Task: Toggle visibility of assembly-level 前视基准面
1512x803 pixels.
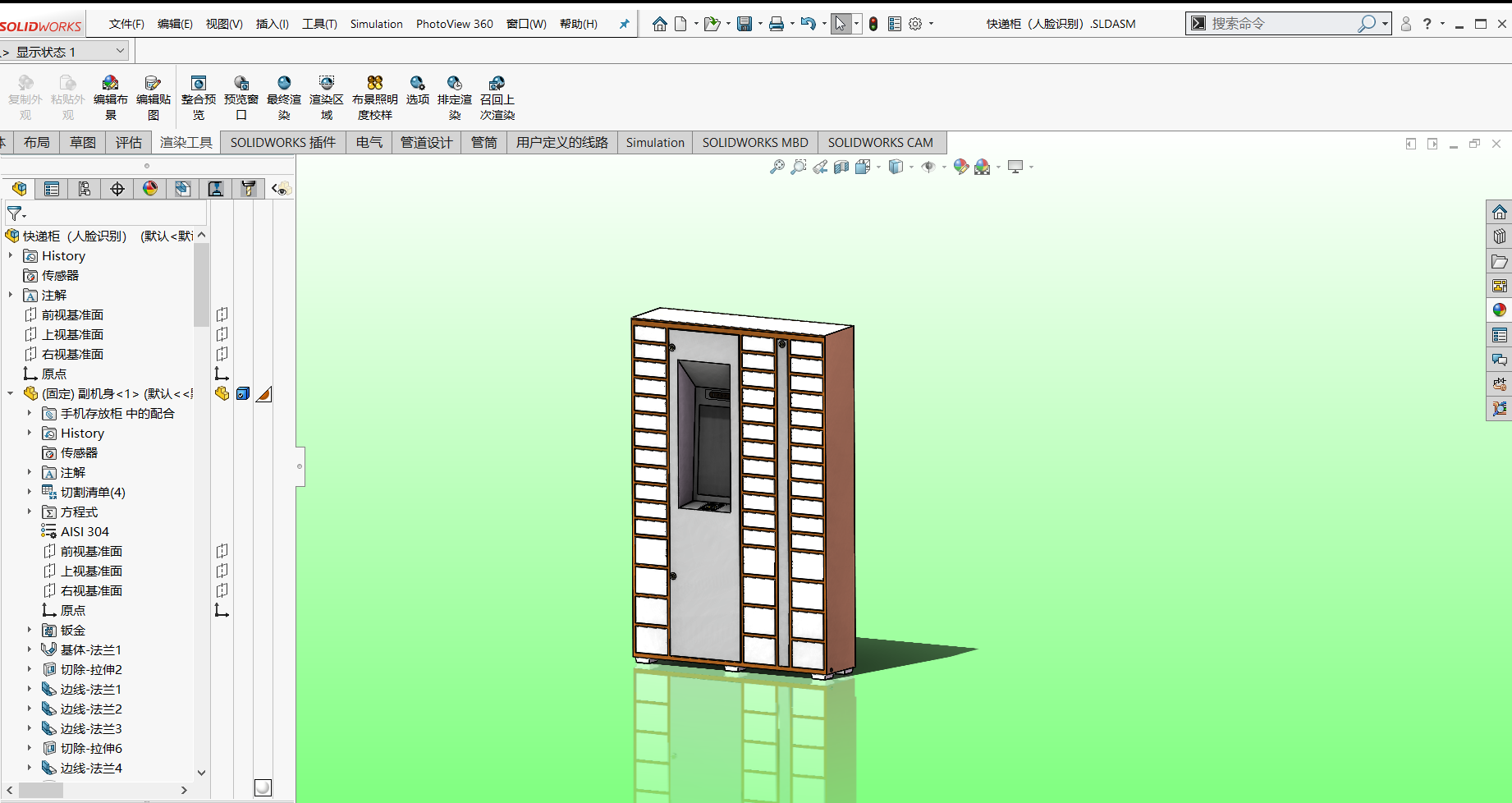Action: click(222, 314)
